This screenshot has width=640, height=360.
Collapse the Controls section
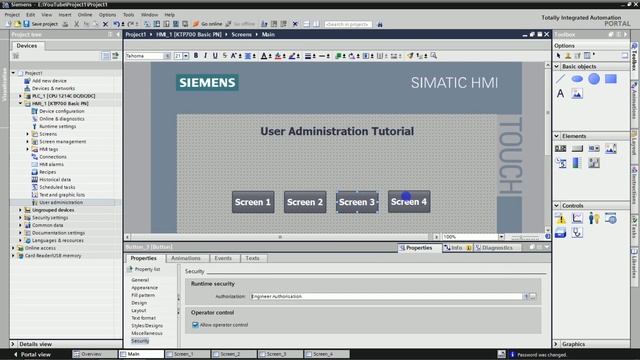557,206
